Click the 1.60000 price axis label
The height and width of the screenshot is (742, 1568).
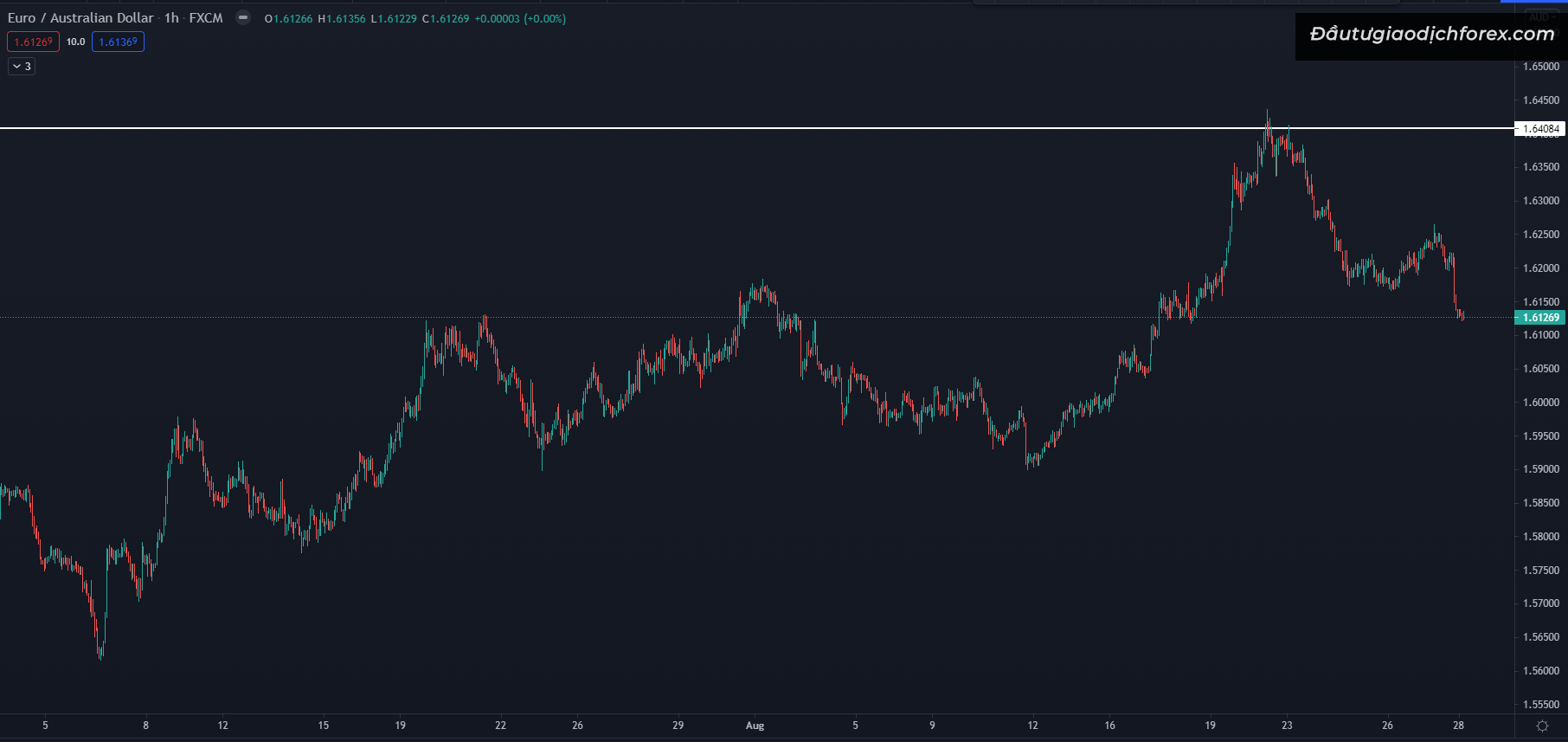(1541, 403)
